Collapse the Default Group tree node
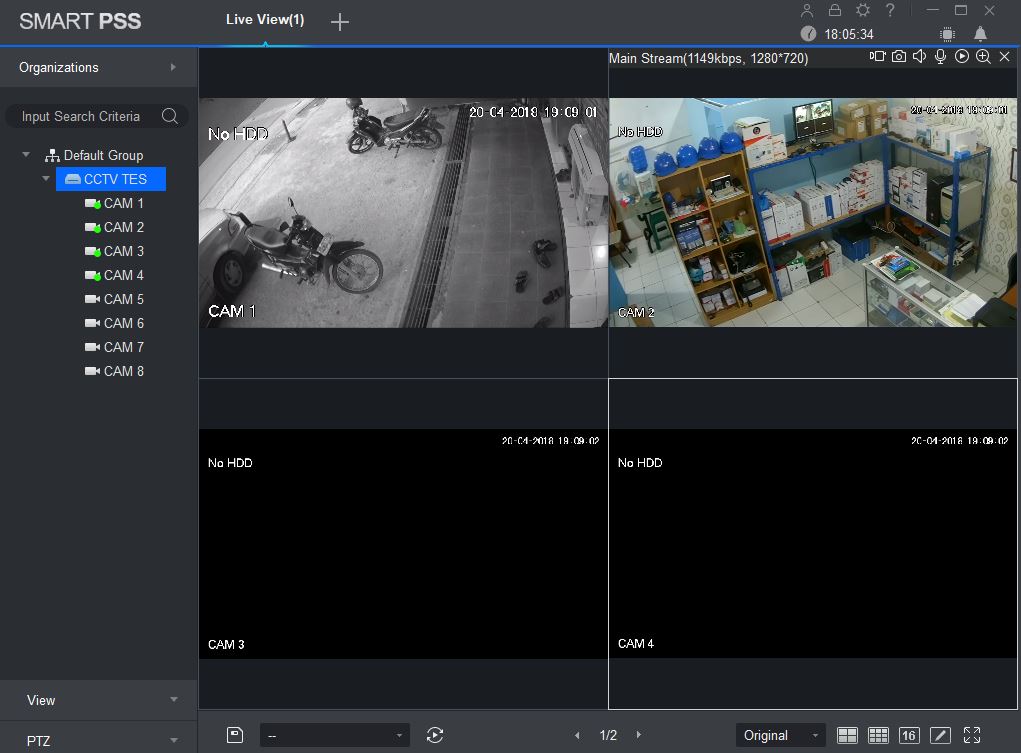Image resolution: width=1021 pixels, height=753 pixels. [x=27, y=155]
